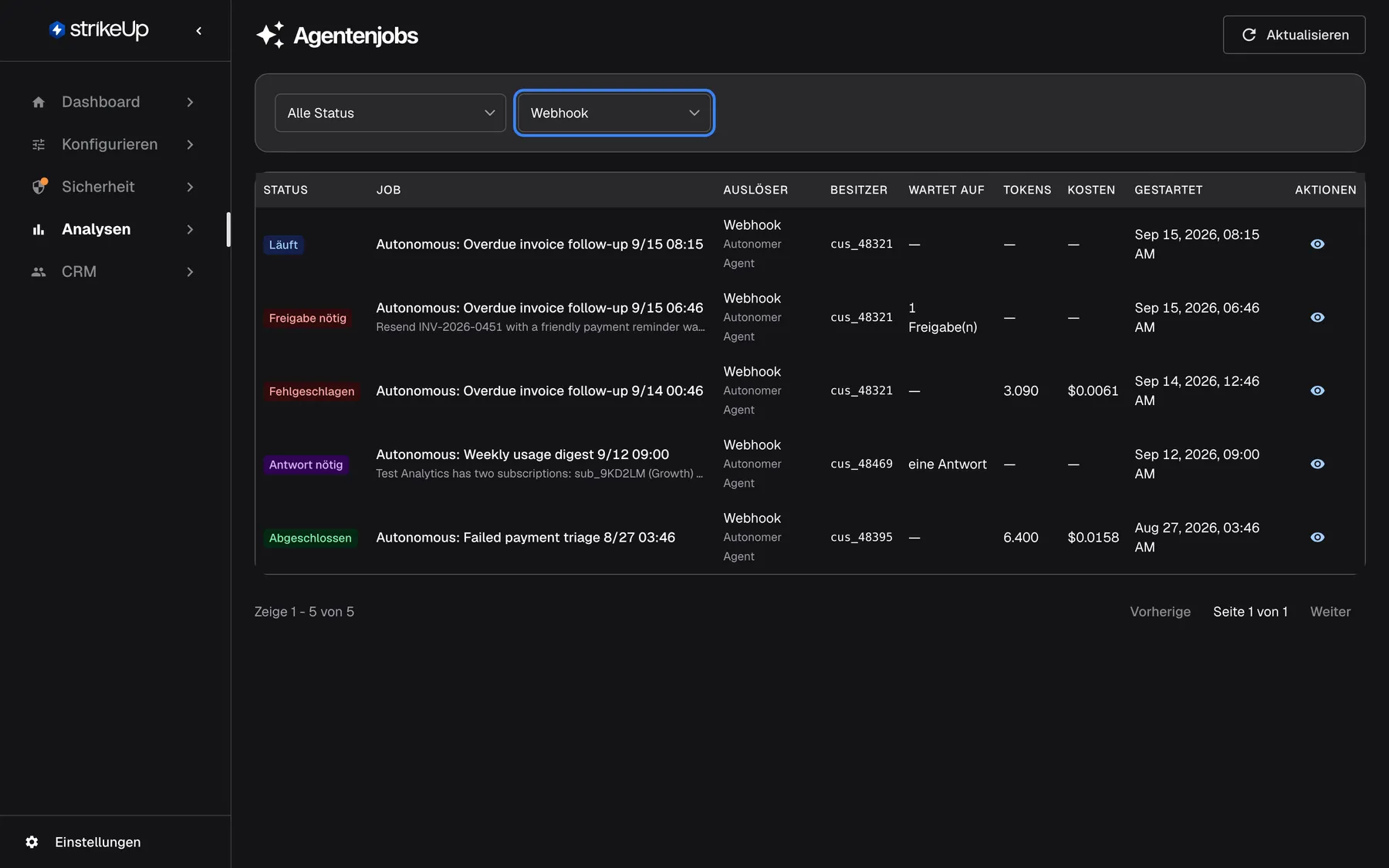This screenshot has height=868, width=1389.
Task: Click the strikeUp logo
Action: click(x=99, y=29)
